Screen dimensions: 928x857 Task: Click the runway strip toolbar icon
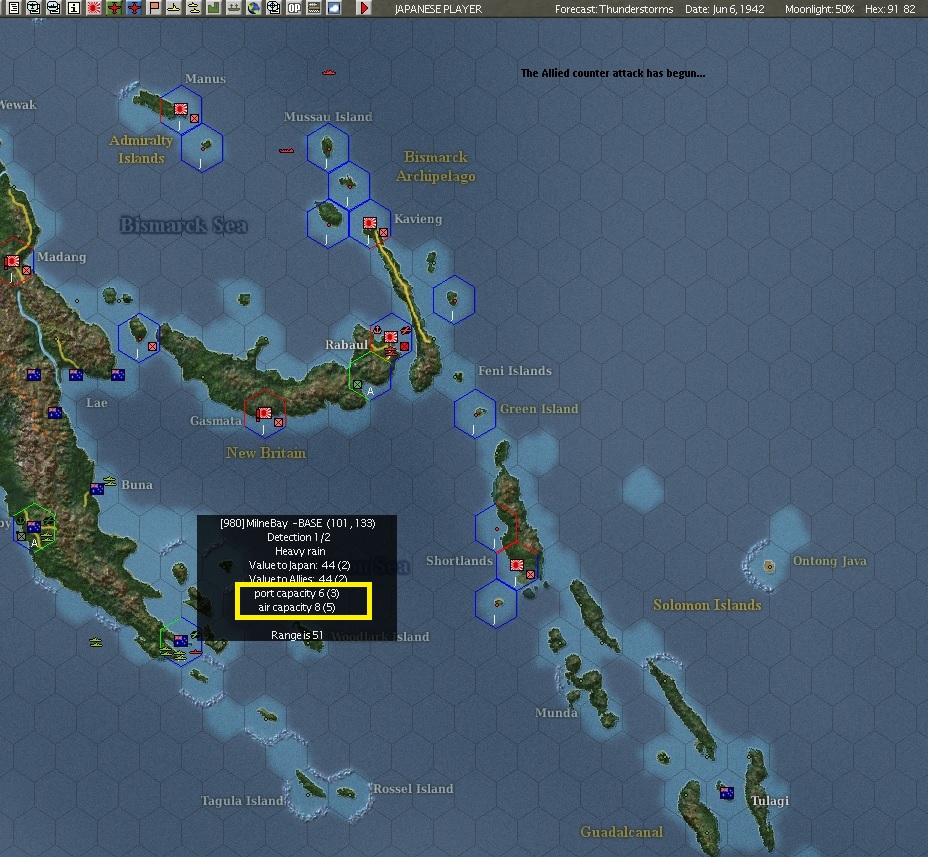[314, 8]
